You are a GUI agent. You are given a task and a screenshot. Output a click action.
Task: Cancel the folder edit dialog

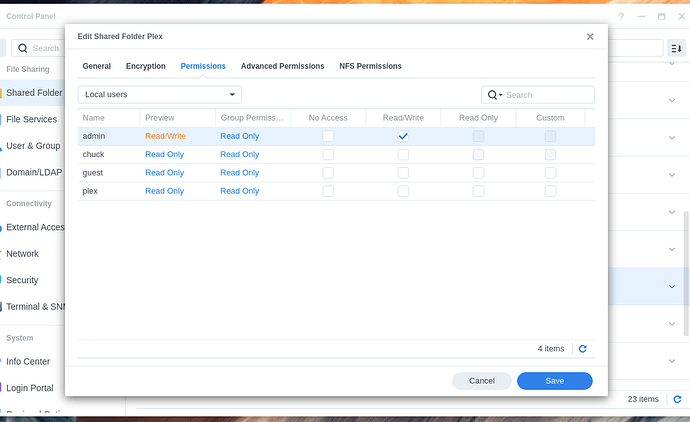[x=481, y=381]
